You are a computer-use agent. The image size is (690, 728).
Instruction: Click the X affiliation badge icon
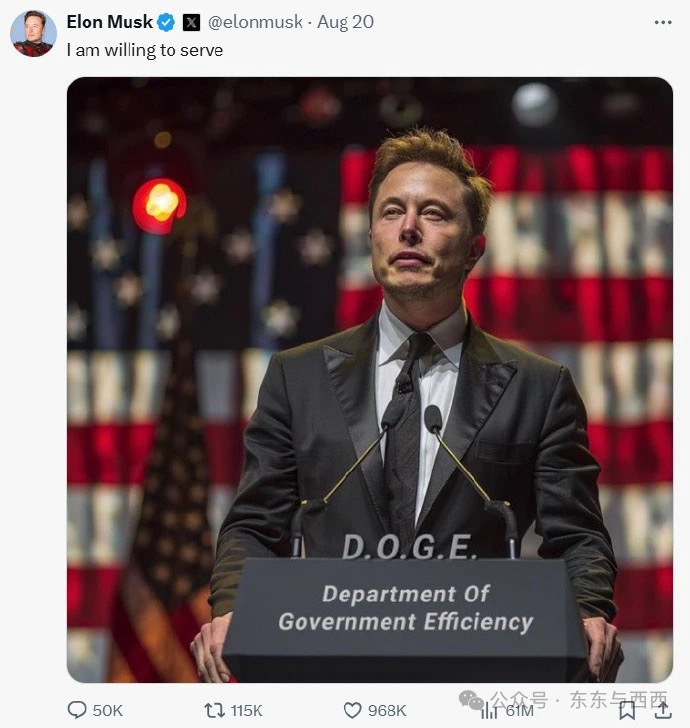[x=191, y=22]
